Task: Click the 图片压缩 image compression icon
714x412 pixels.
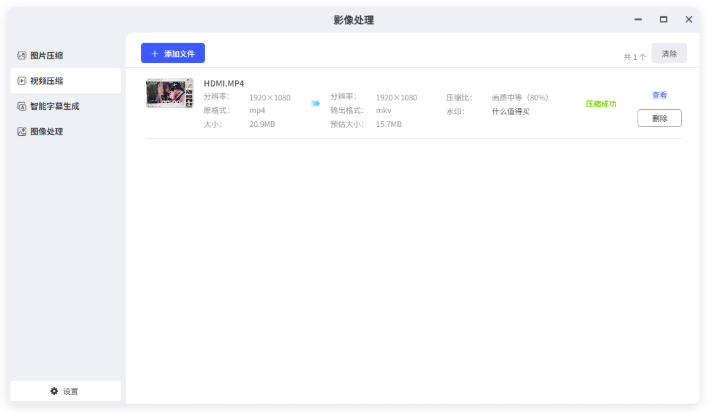Action: (22, 55)
